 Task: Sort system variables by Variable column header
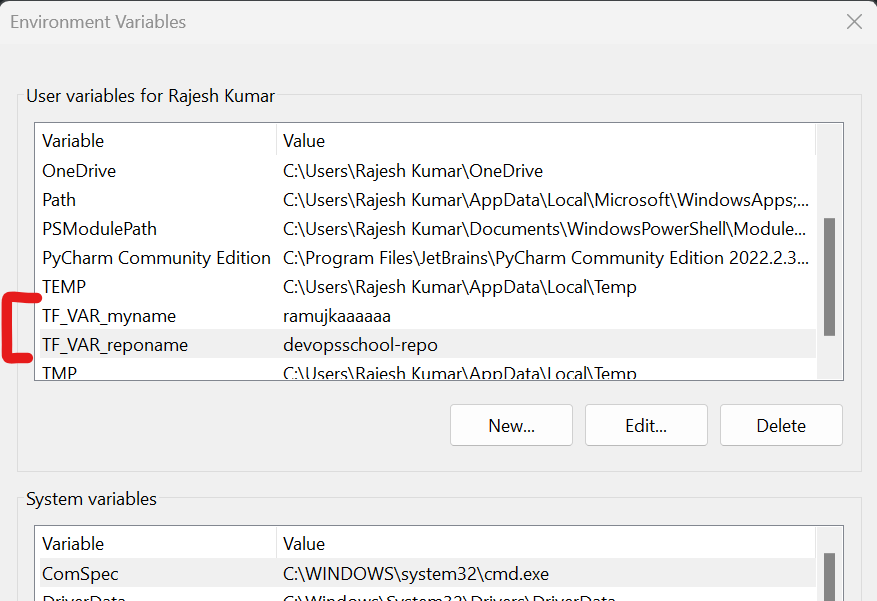pyautogui.click(x=155, y=544)
